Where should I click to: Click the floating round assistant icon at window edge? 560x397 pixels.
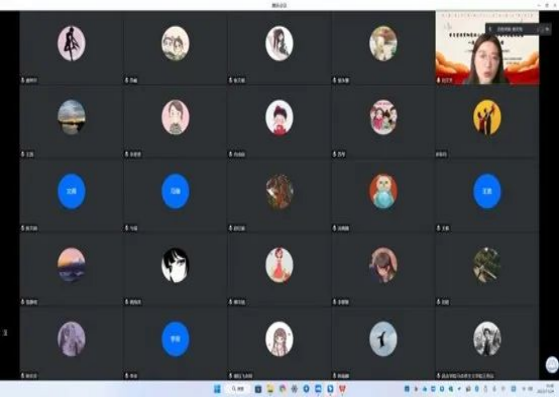pyautogui.click(x=552, y=365)
